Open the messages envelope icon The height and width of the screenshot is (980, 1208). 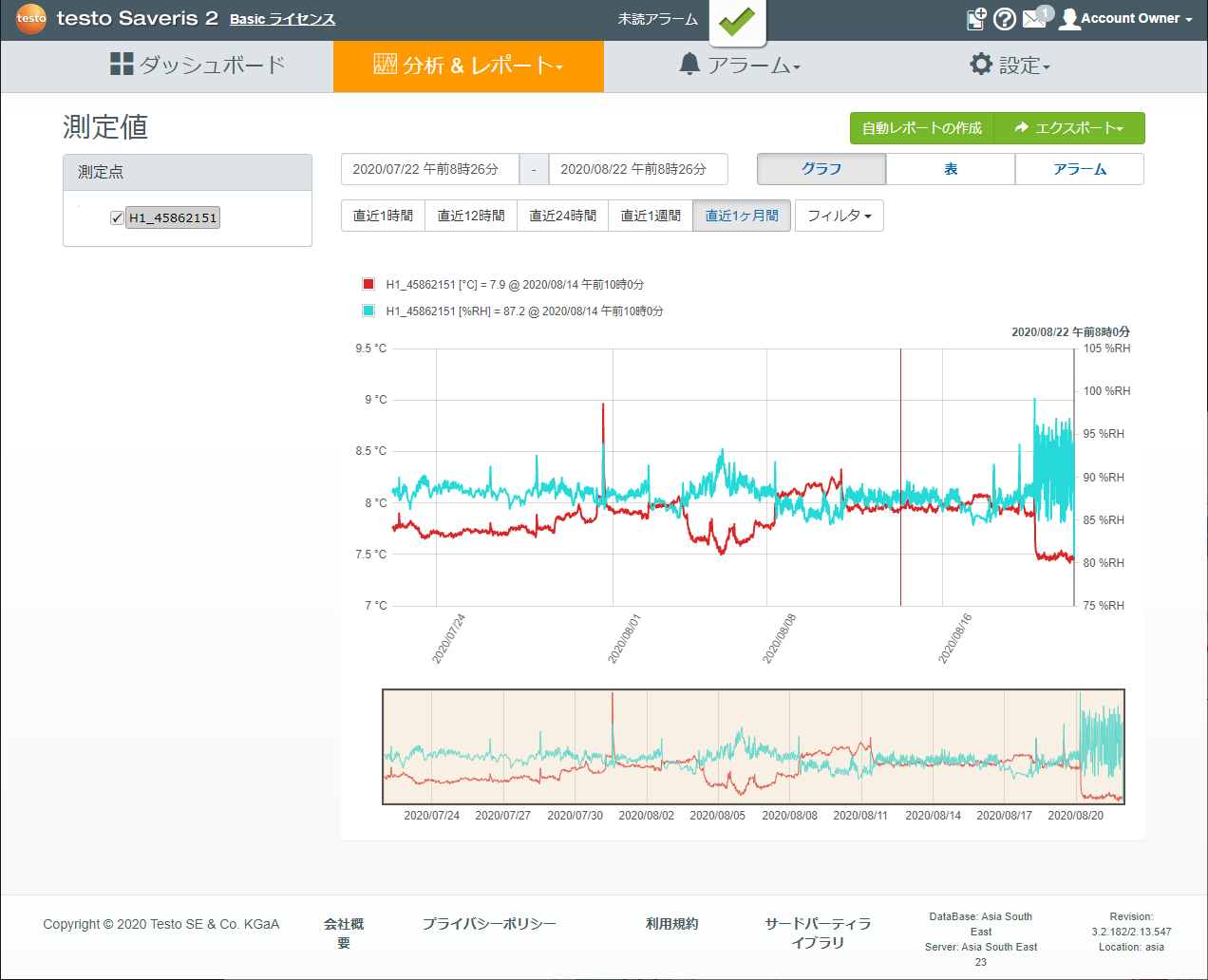(x=1035, y=18)
